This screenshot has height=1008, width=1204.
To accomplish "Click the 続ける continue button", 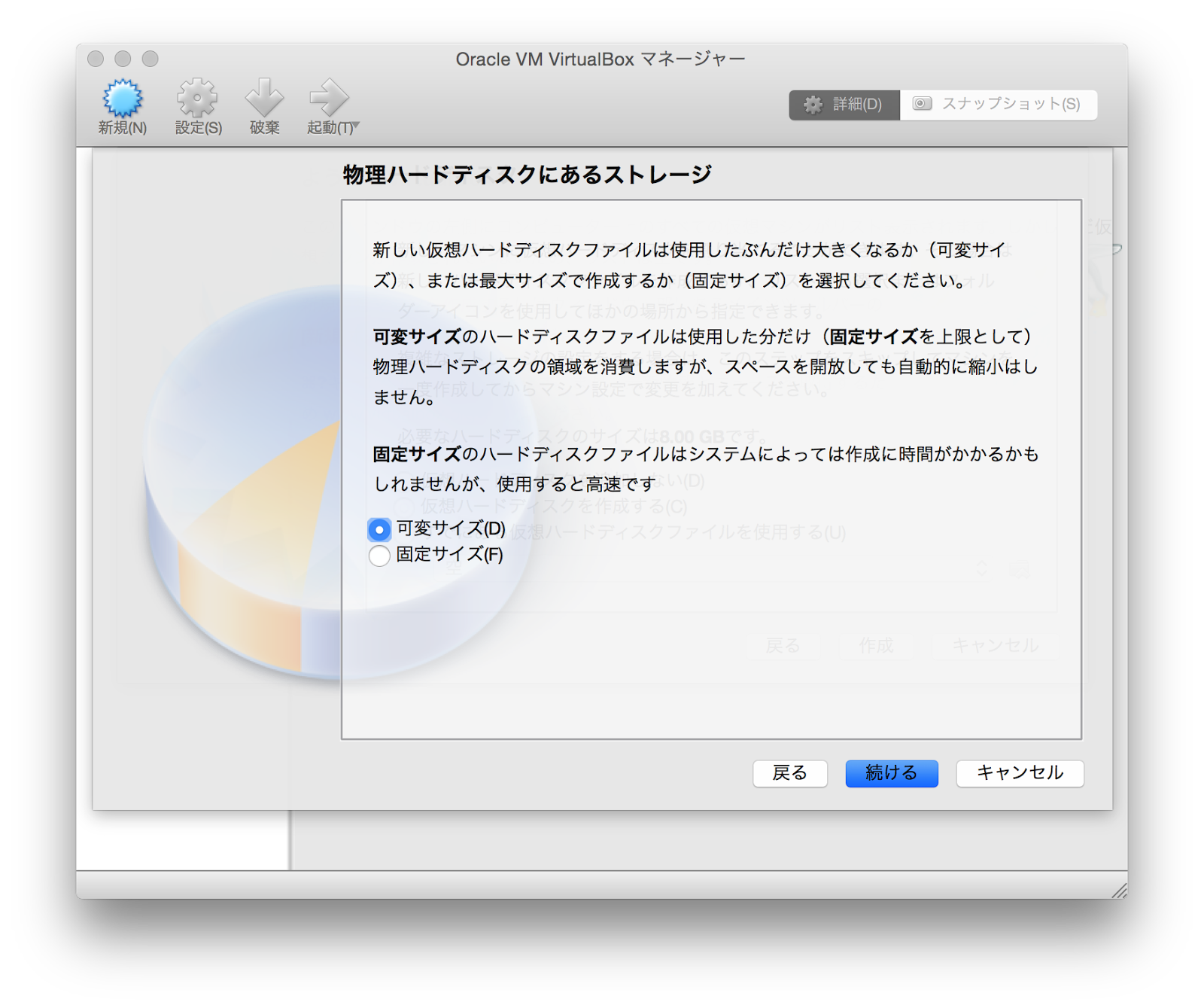I will (892, 773).
